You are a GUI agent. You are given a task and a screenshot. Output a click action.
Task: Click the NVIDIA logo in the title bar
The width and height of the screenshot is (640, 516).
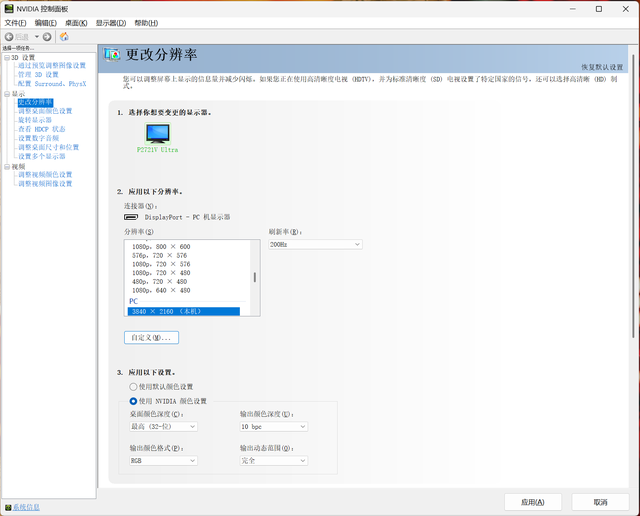pos(8,8)
